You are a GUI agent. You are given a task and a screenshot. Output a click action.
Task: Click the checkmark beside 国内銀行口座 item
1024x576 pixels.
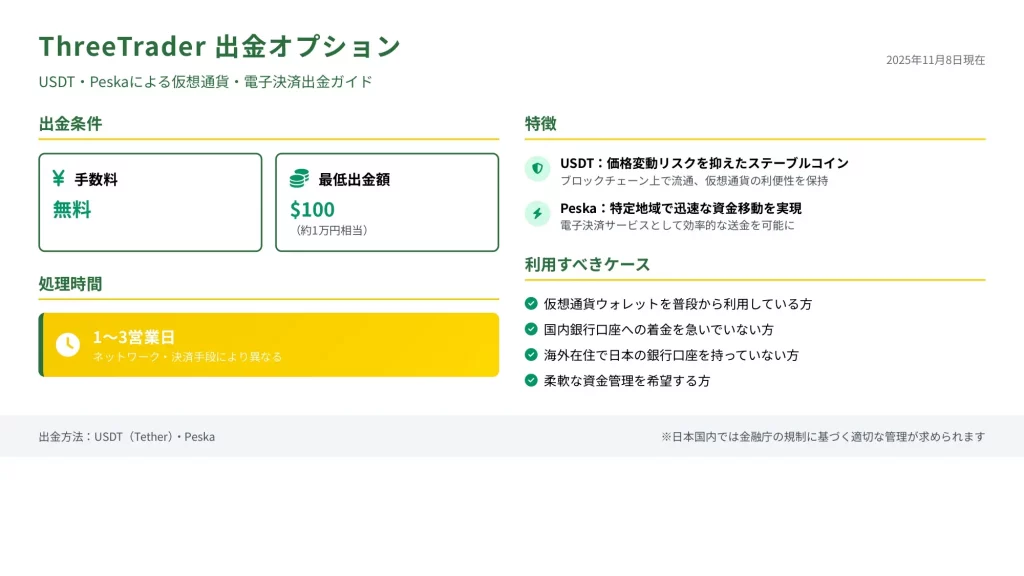531,329
